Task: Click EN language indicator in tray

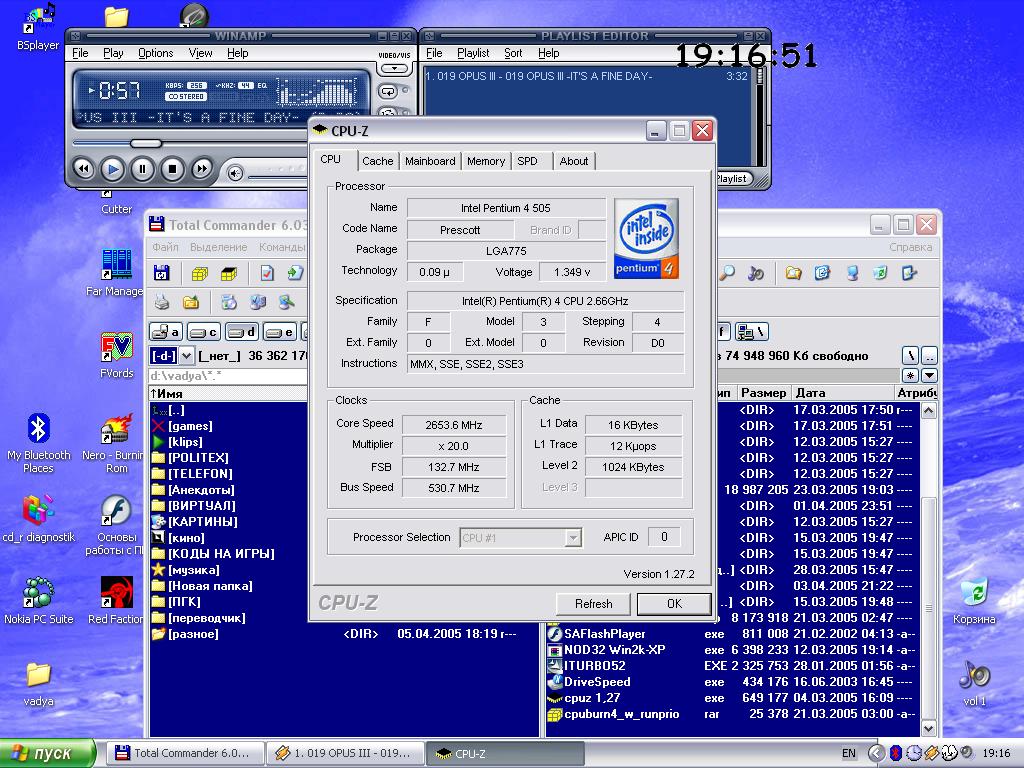Action: 848,754
